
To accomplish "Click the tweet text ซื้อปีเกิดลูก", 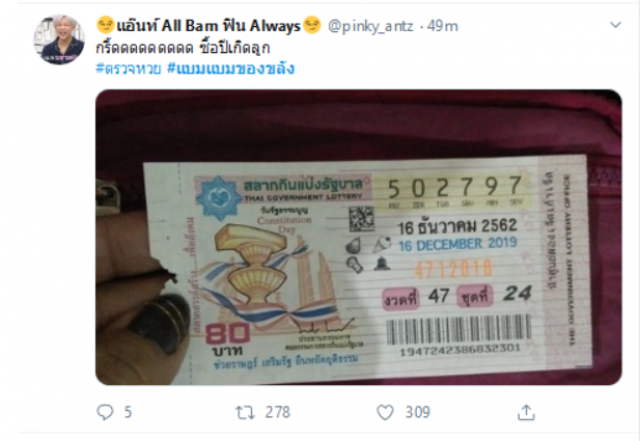I will pos(235,48).
